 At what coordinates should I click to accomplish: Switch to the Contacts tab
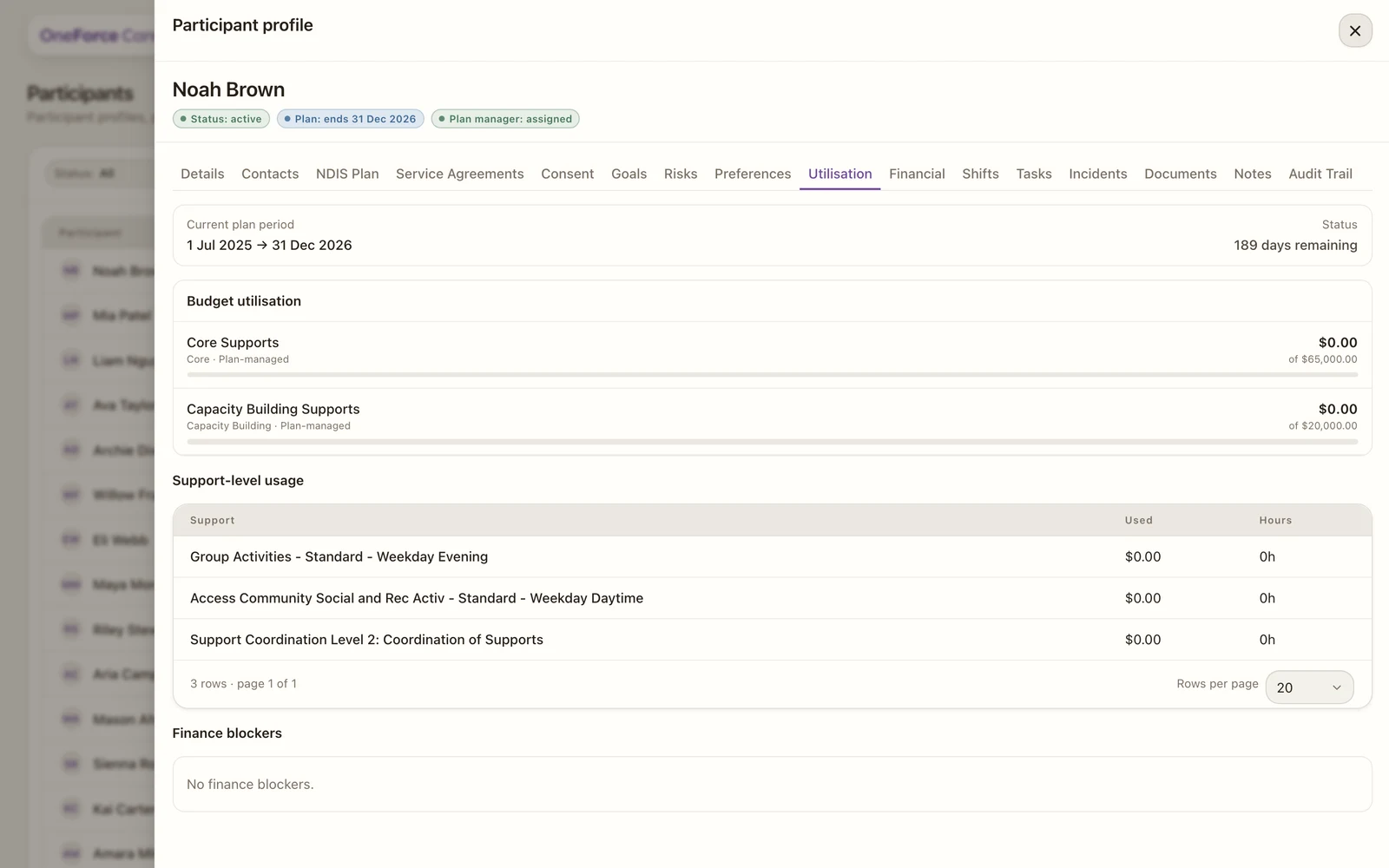[x=270, y=174]
